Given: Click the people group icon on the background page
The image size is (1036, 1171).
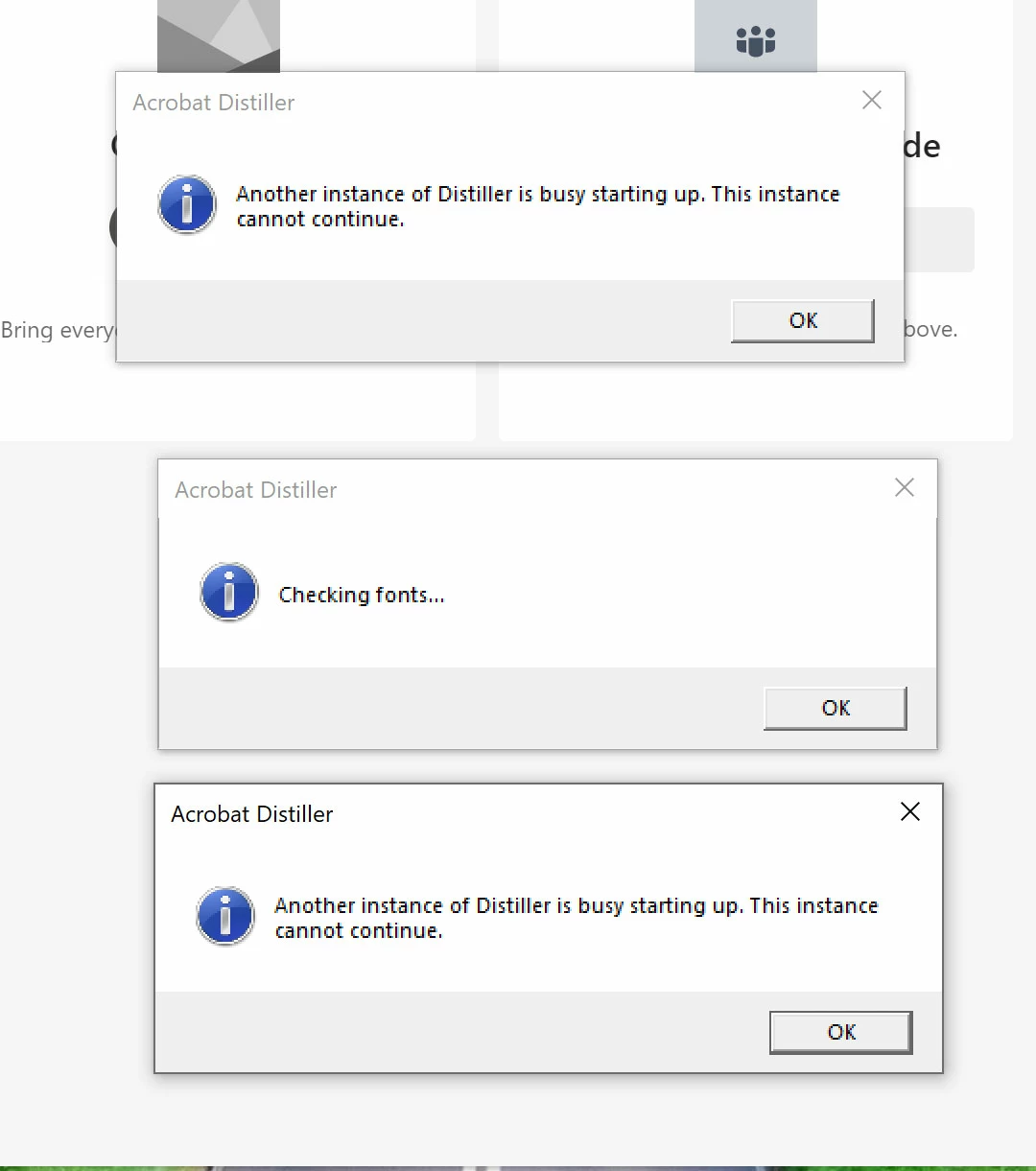Looking at the screenshot, I should pos(755,40).
